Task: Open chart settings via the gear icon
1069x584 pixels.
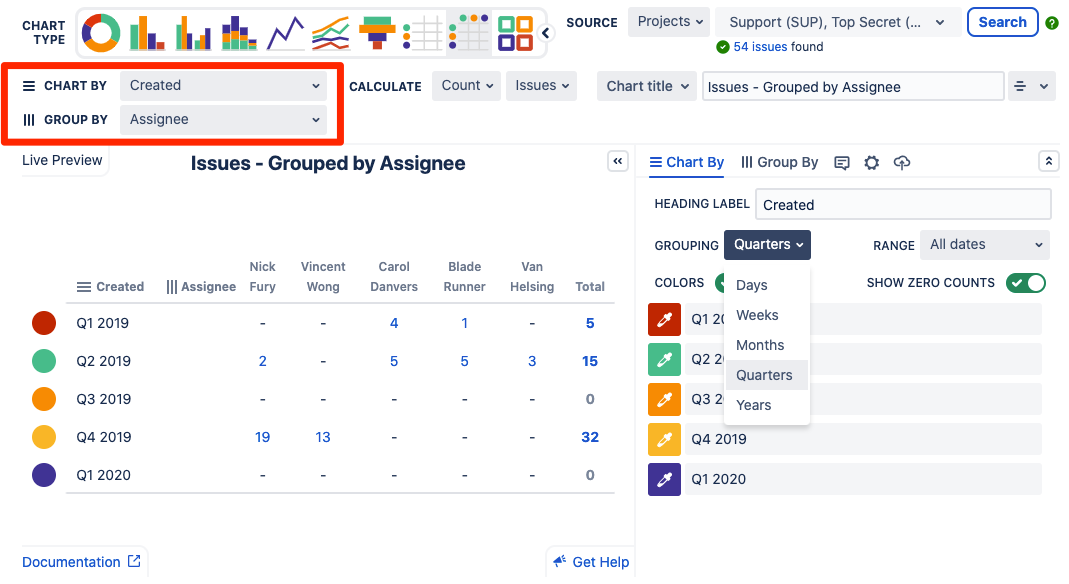Action: pyautogui.click(x=871, y=162)
